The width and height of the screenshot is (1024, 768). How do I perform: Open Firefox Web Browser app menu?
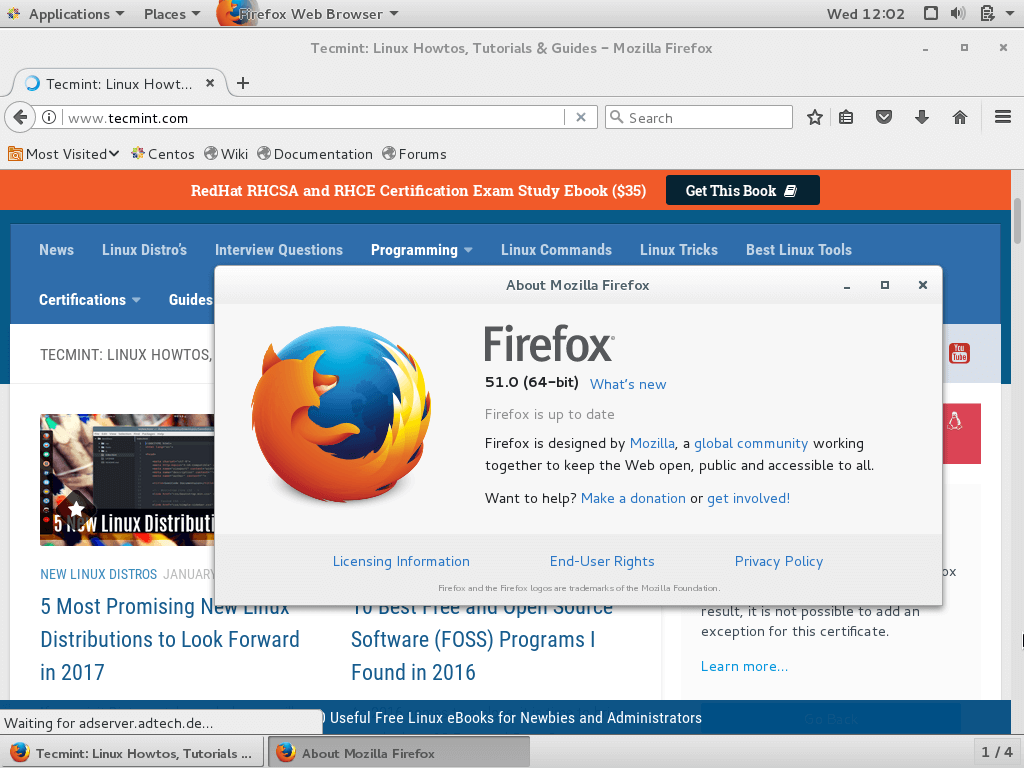pos(308,14)
